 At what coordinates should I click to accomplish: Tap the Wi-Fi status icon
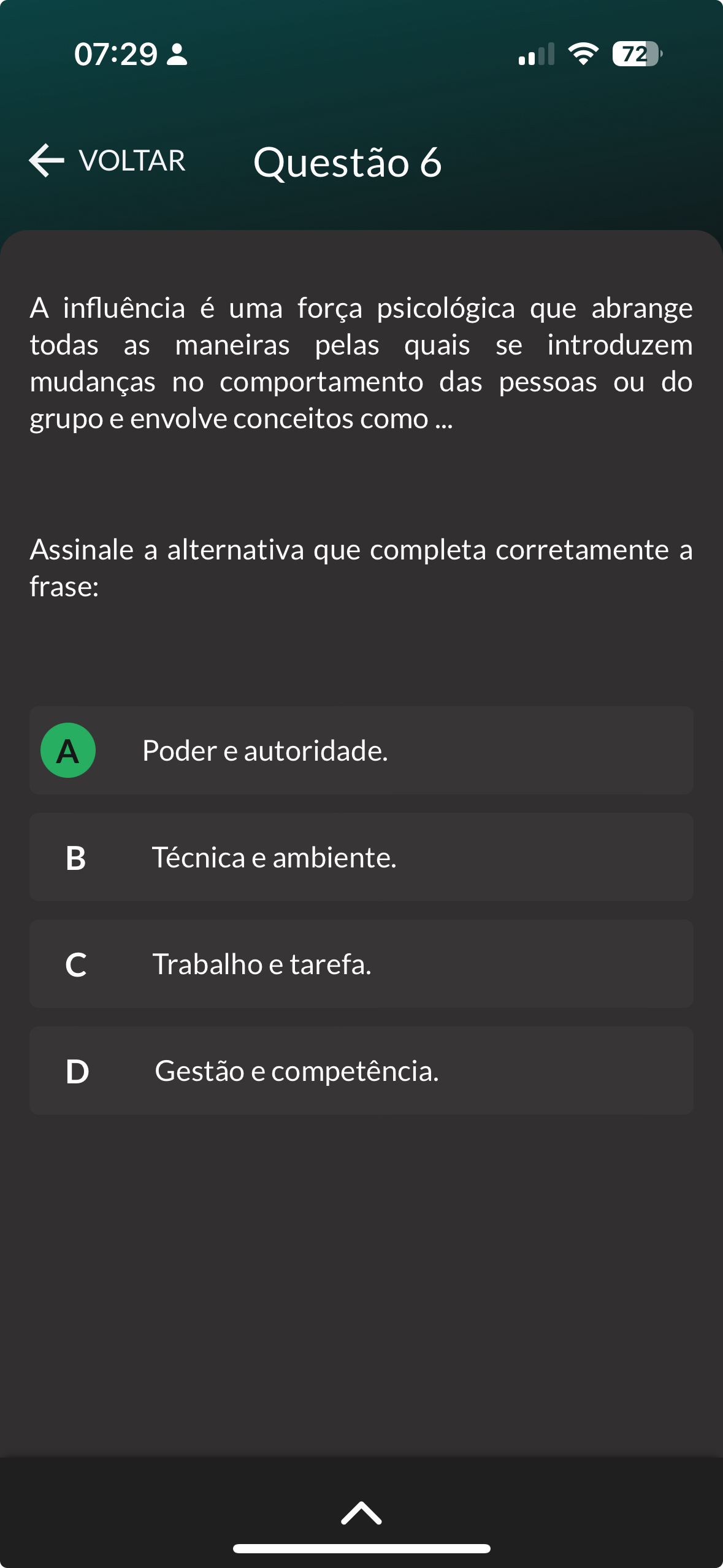(x=583, y=54)
